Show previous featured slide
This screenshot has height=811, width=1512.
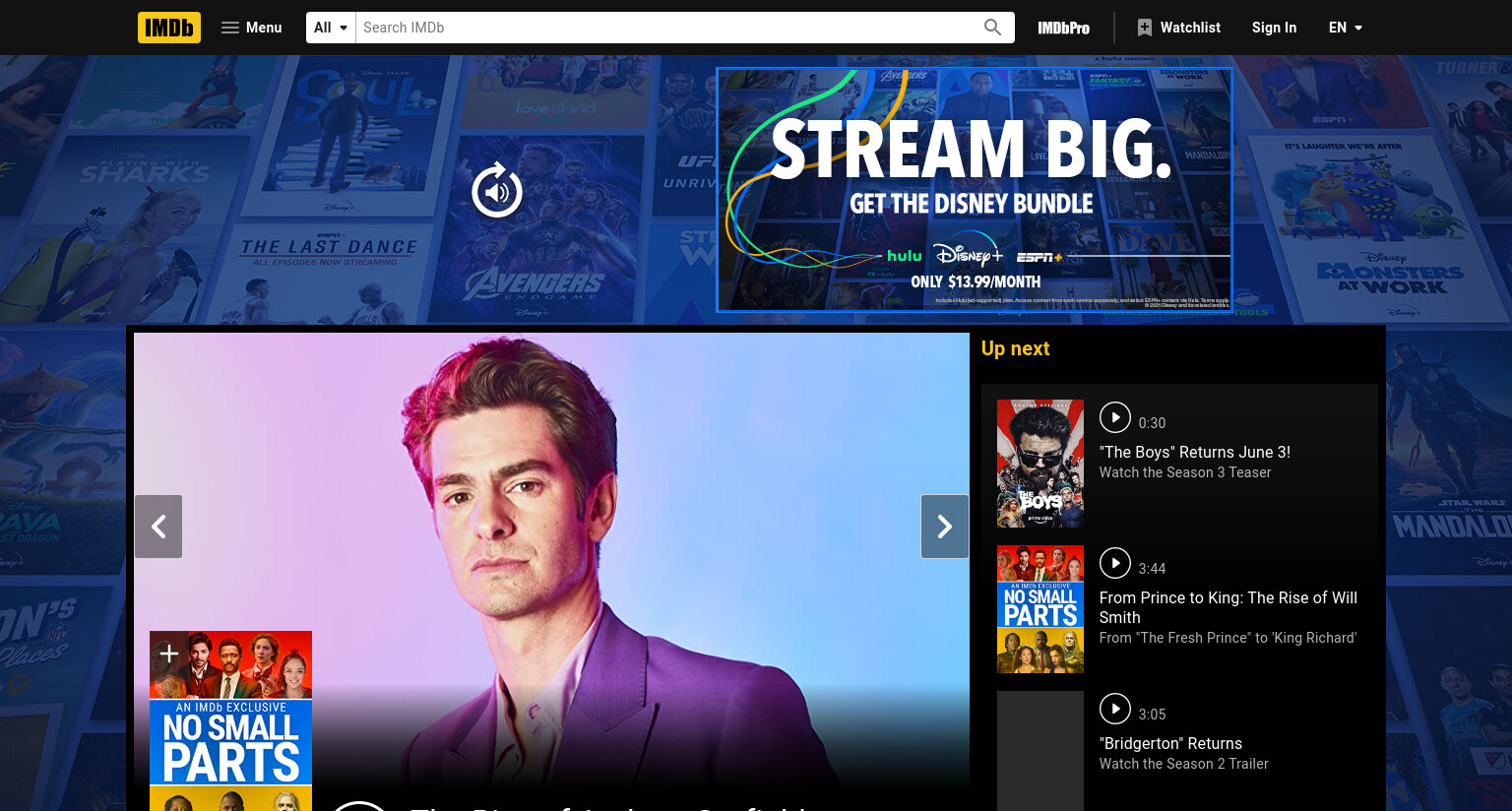pyautogui.click(x=158, y=527)
